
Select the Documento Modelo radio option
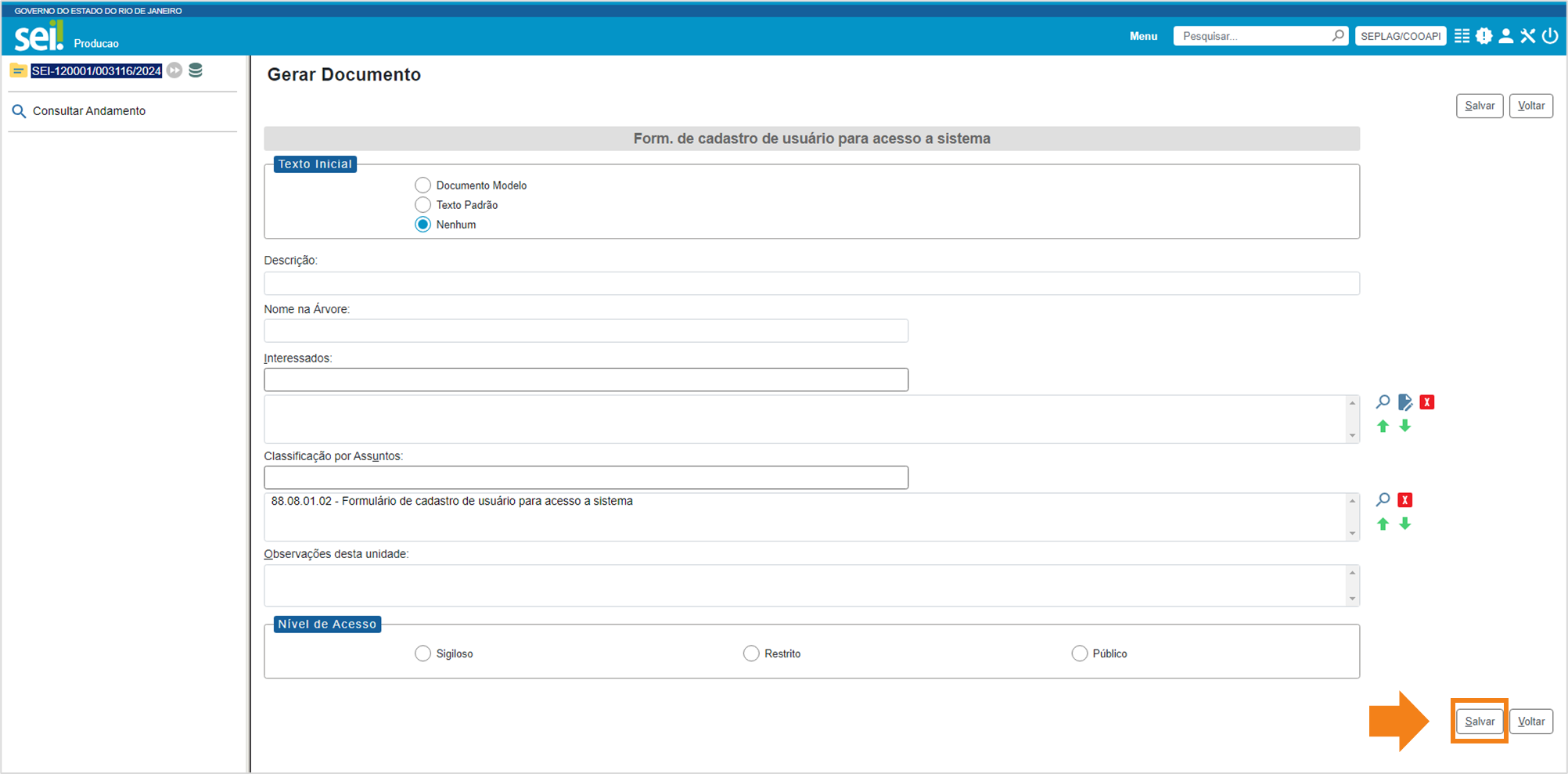click(423, 185)
